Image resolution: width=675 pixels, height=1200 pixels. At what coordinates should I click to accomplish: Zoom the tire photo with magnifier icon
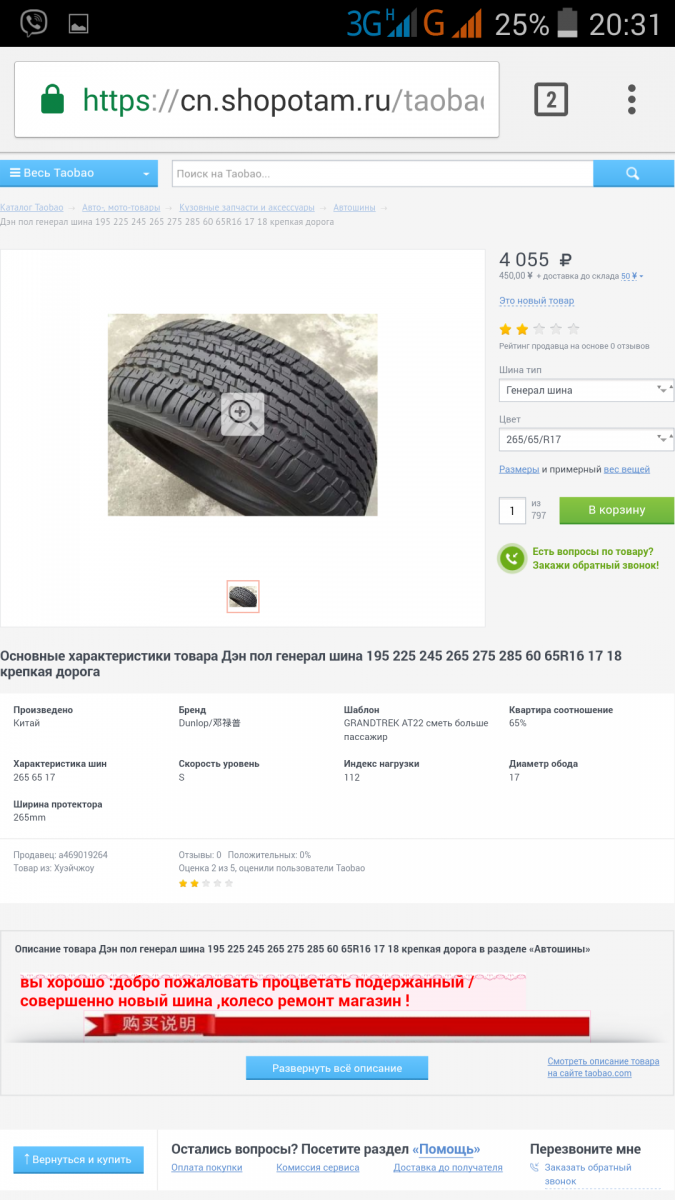point(242,414)
